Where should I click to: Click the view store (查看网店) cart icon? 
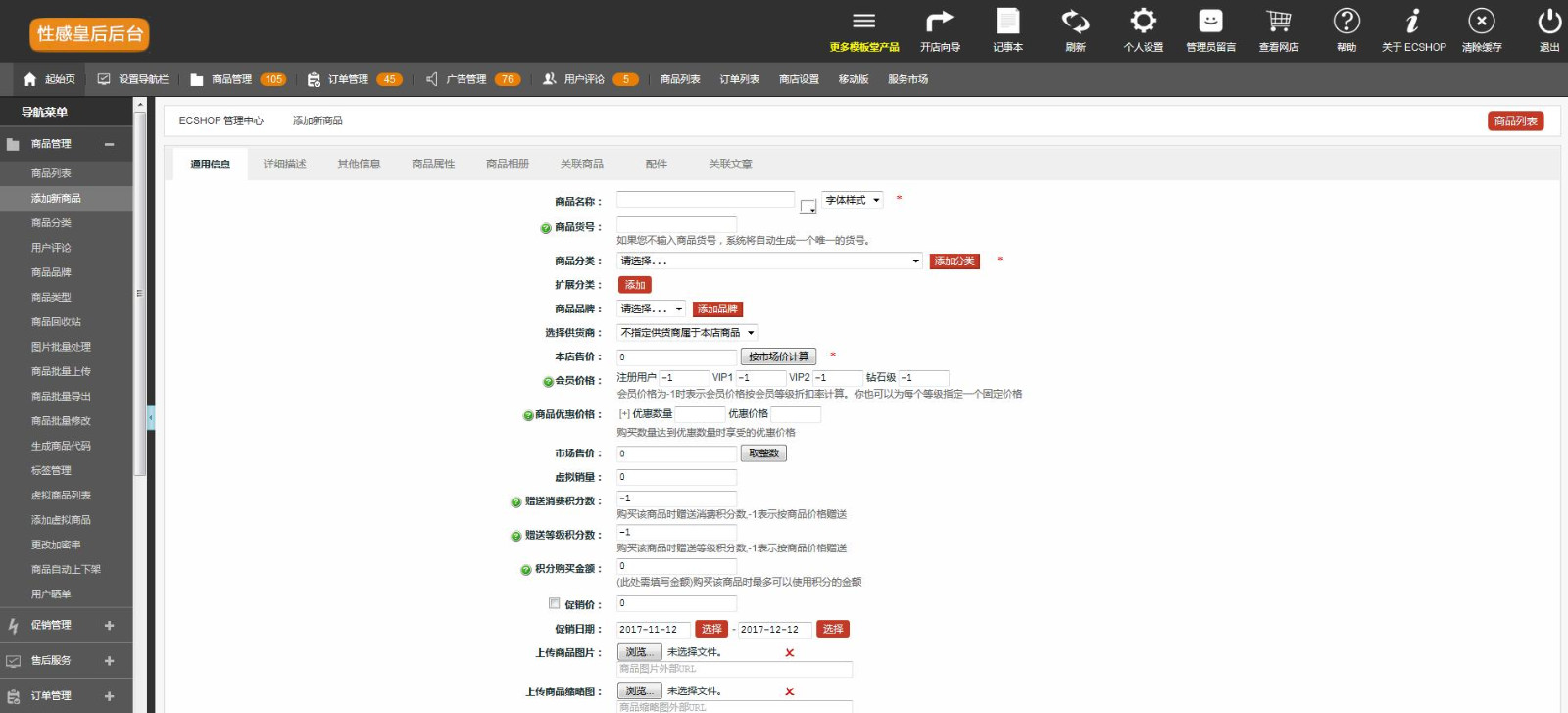tap(1278, 22)
